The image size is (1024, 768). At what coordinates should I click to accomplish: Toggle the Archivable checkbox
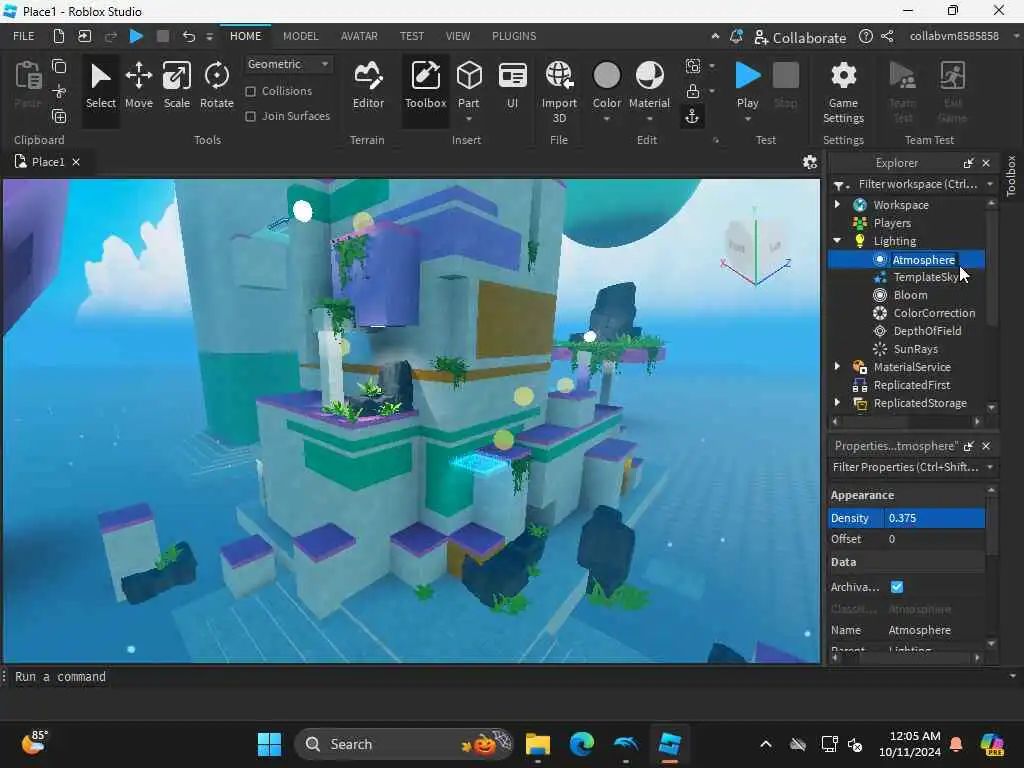[x=897, y=586]
